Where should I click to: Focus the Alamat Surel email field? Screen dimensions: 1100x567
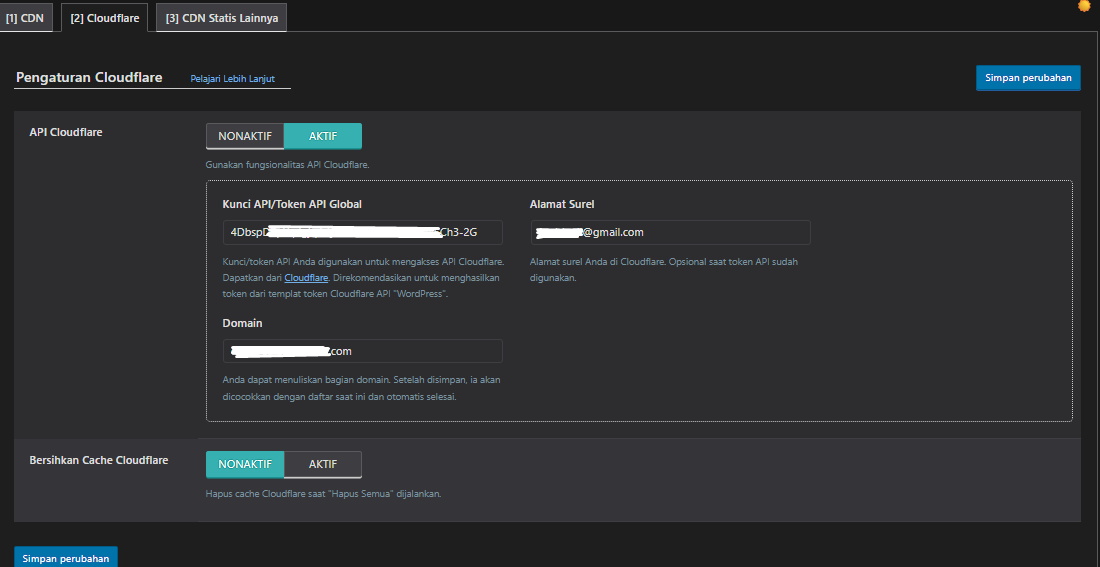[x=670, y=233]
